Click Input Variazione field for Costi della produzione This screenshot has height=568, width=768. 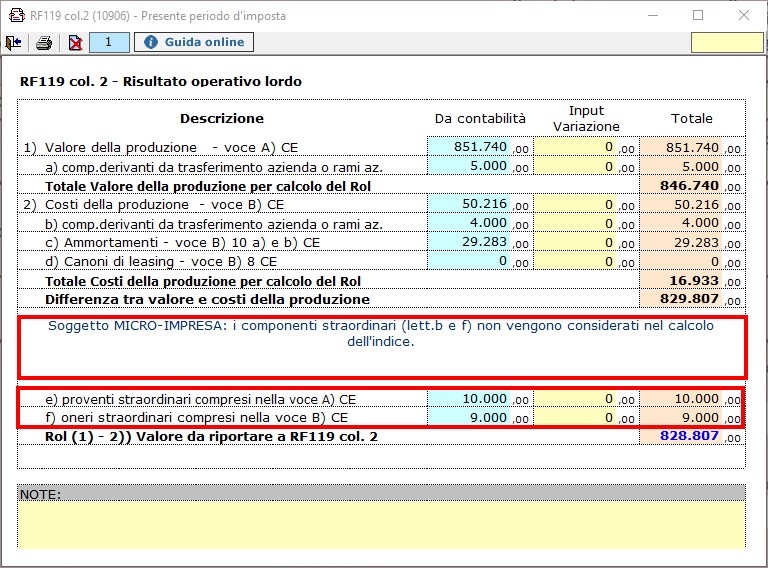point(575,204)
